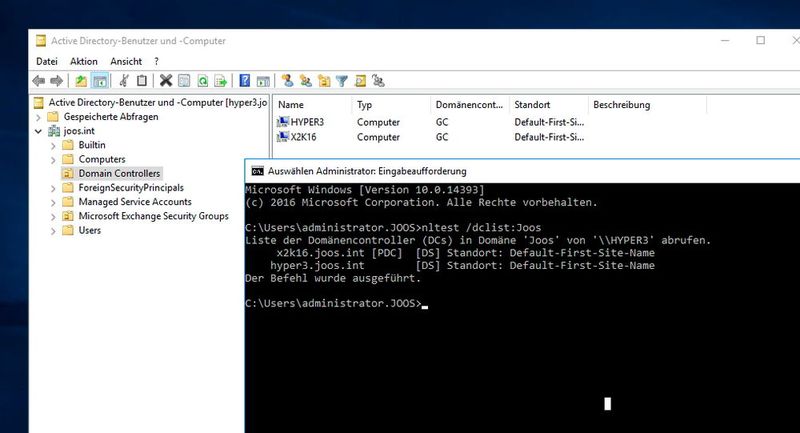
Task: Click the Back arrow in the toolbar
Action: coord(39,81)
